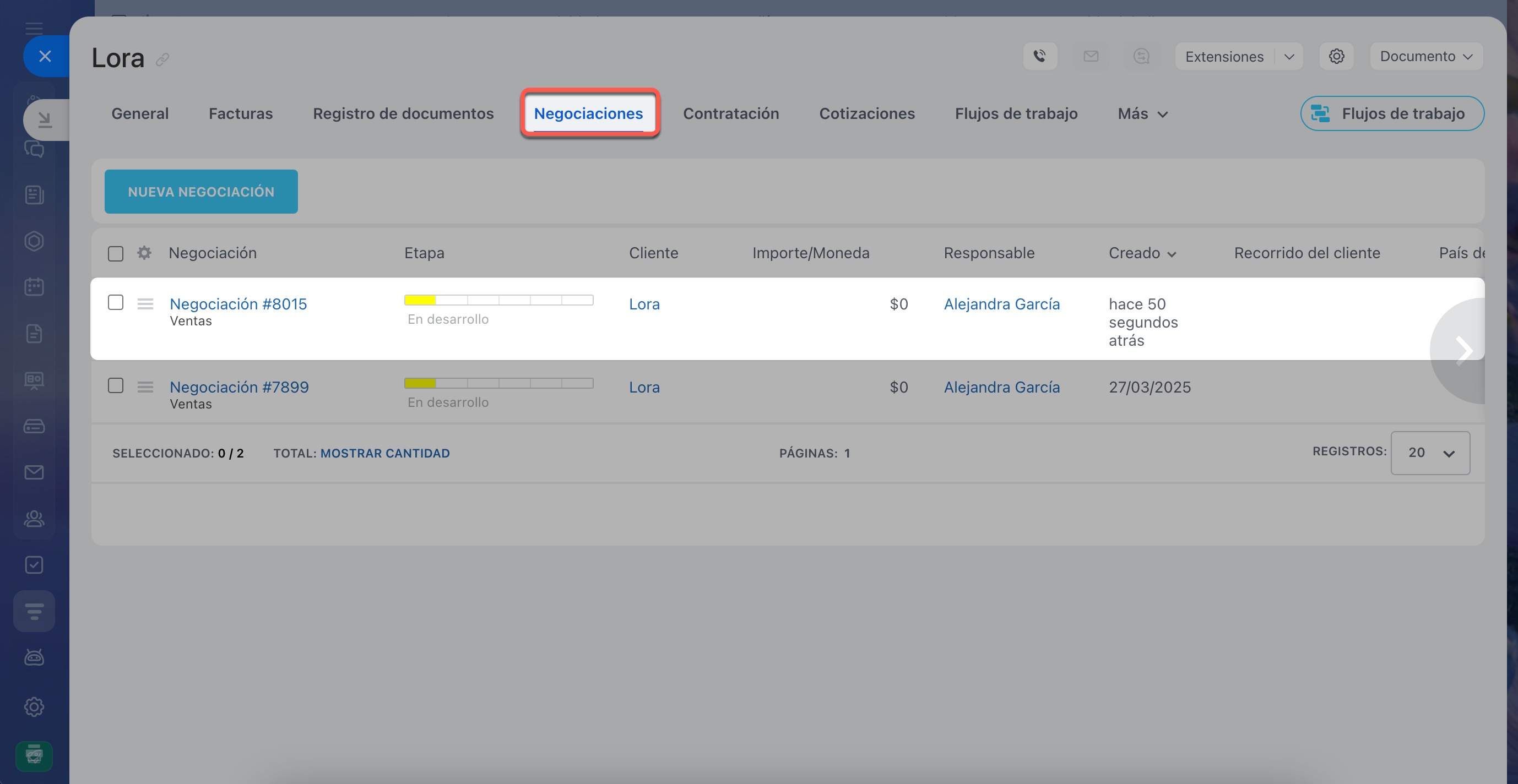Click the 27/03/2025 created date
This screenshot has width=1518, height=784.
[x=1149, y=387]
